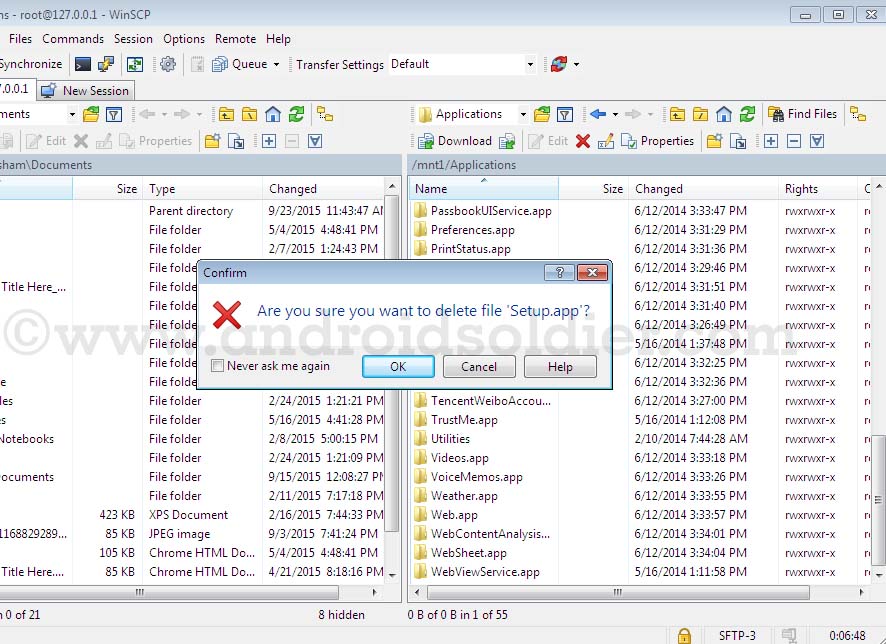Image resolution: width=886 pixels, height=644 pixels.
Task: Click local panel horizontal scrollbar
Action: (x=170, y=592)
